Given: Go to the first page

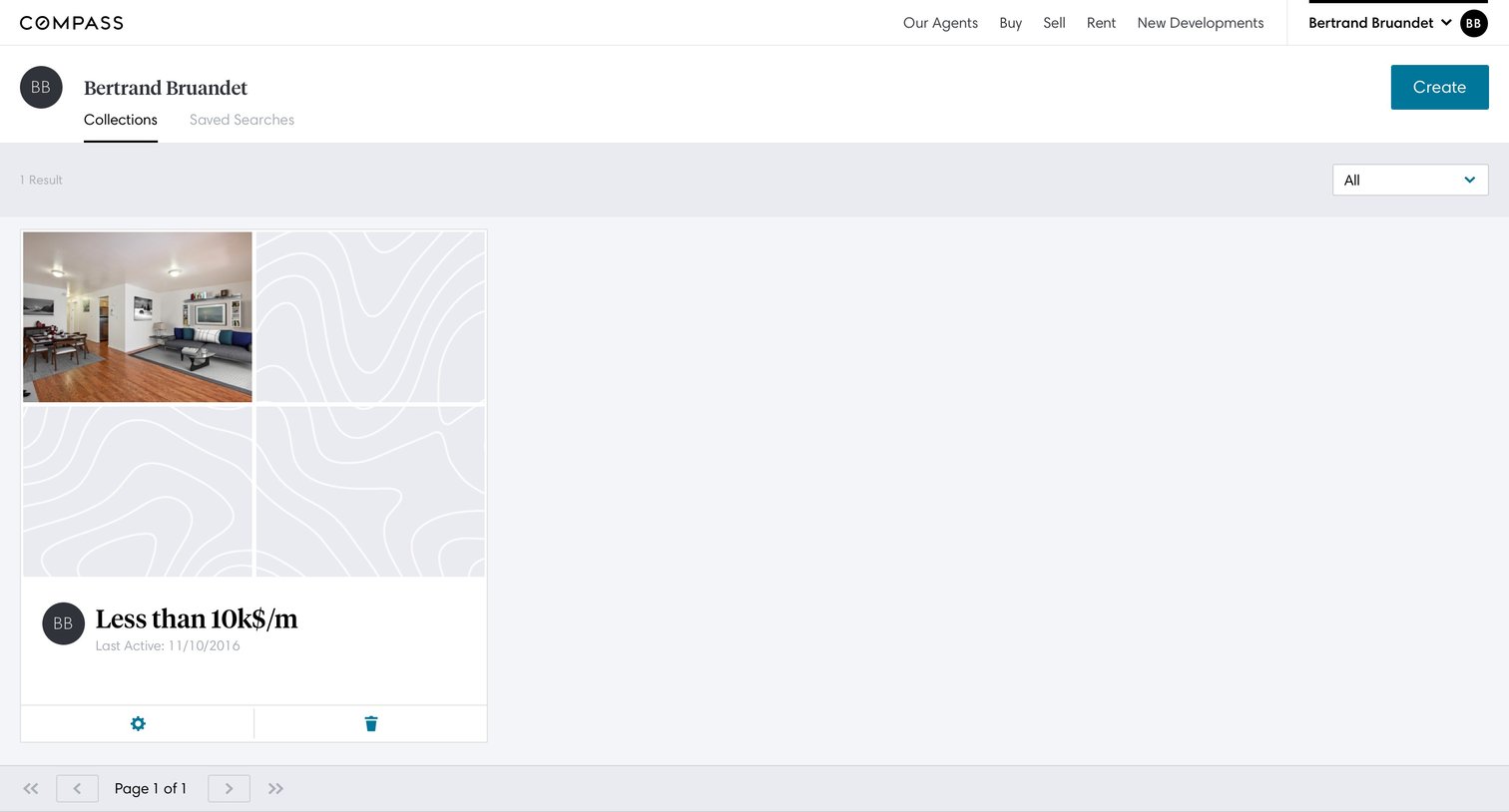Looking at the screenshot, I should 31,788.
